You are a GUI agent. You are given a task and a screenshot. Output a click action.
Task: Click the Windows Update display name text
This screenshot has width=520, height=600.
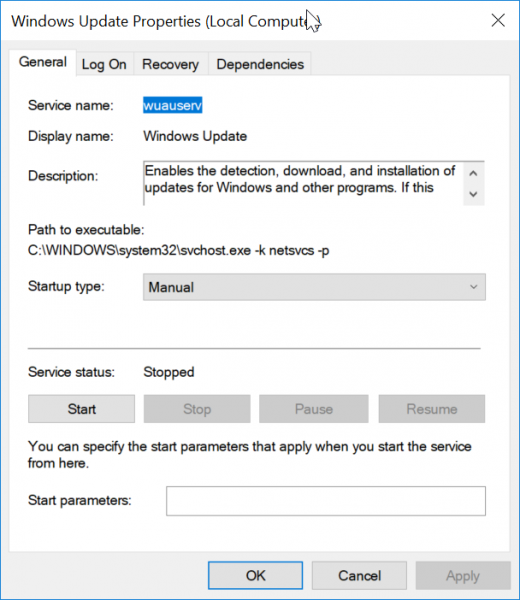[195, 136]
